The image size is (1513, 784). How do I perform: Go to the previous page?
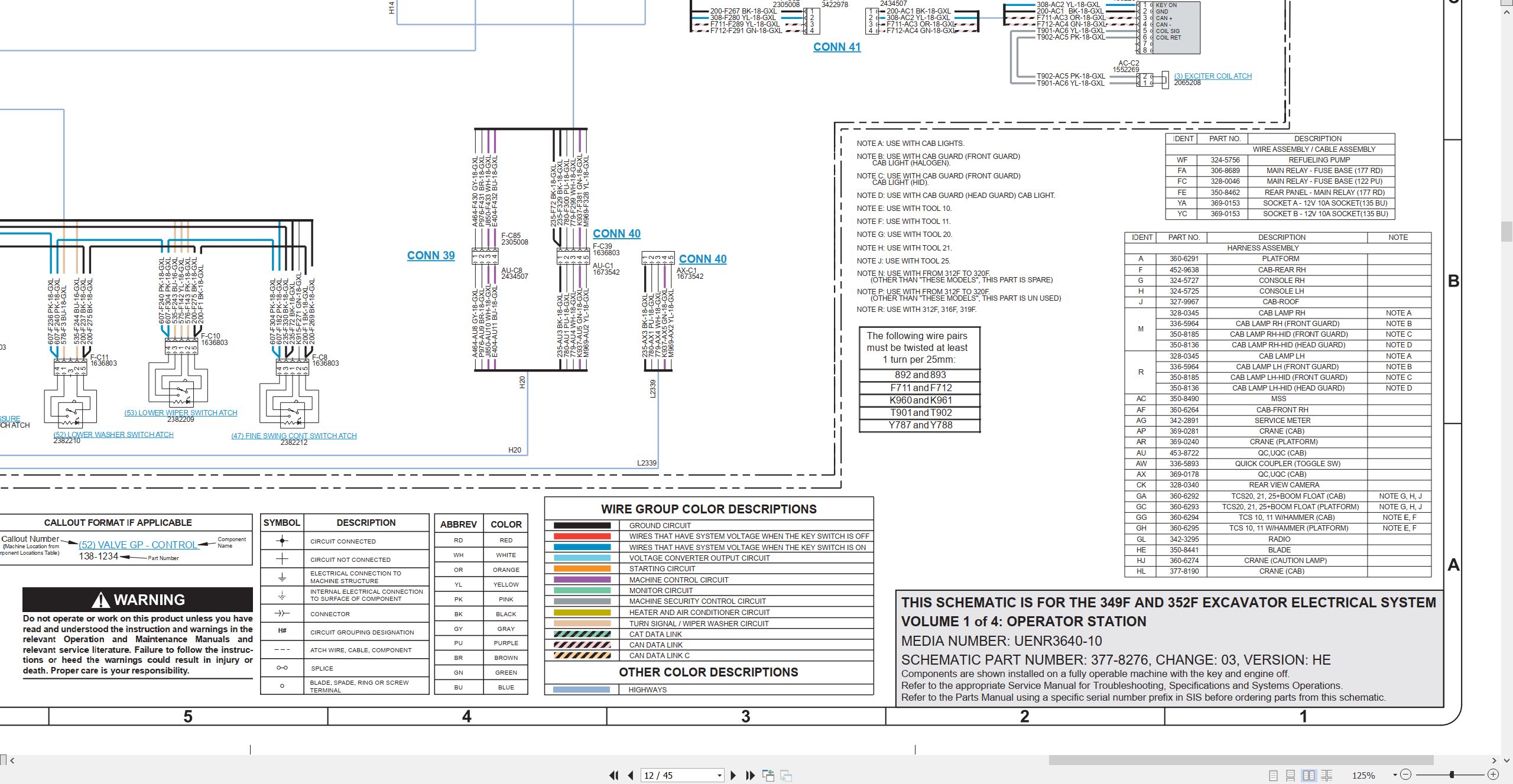[630, 775]
